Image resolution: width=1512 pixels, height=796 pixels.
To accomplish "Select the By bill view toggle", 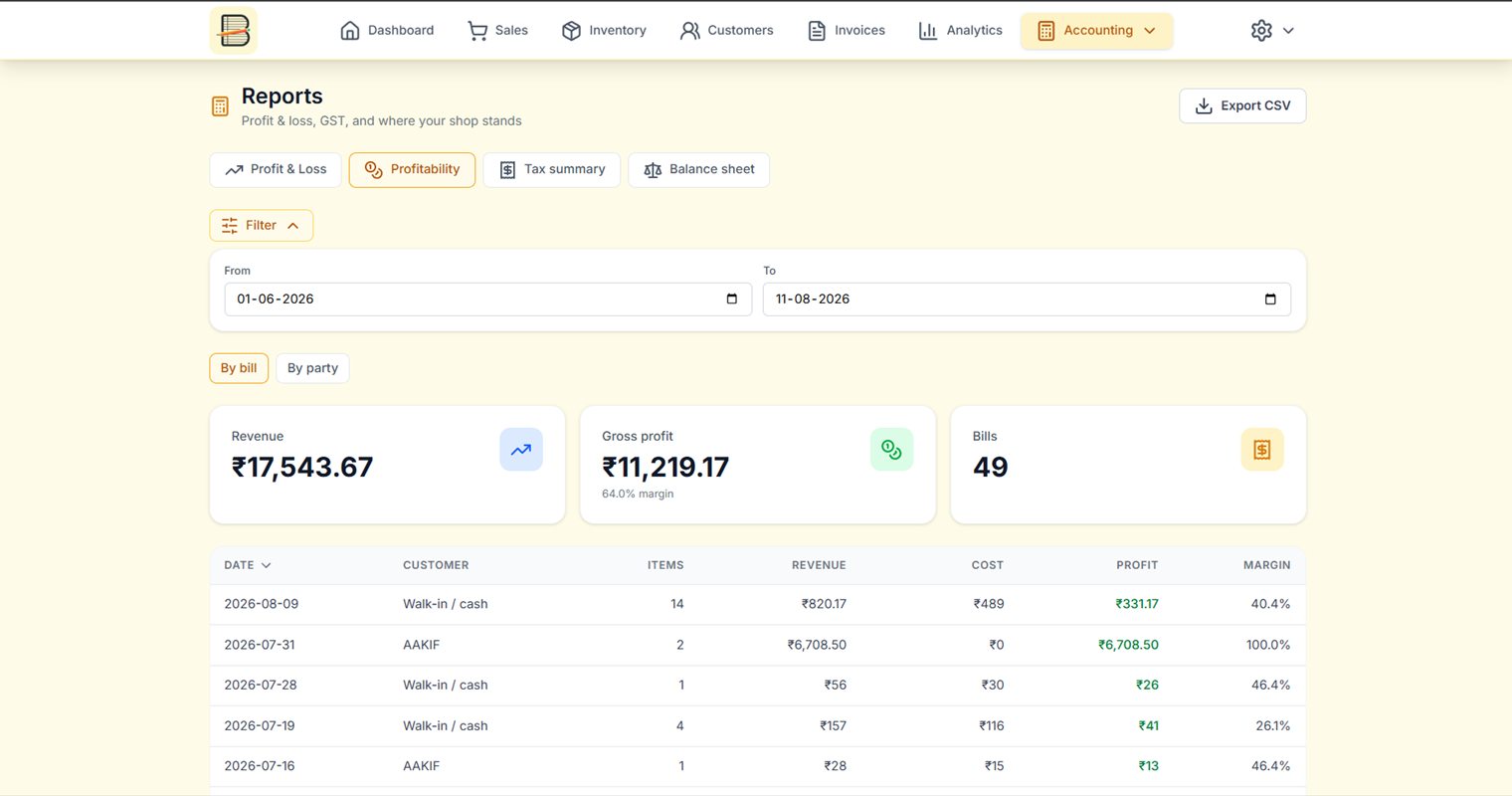I will point(239,368).
